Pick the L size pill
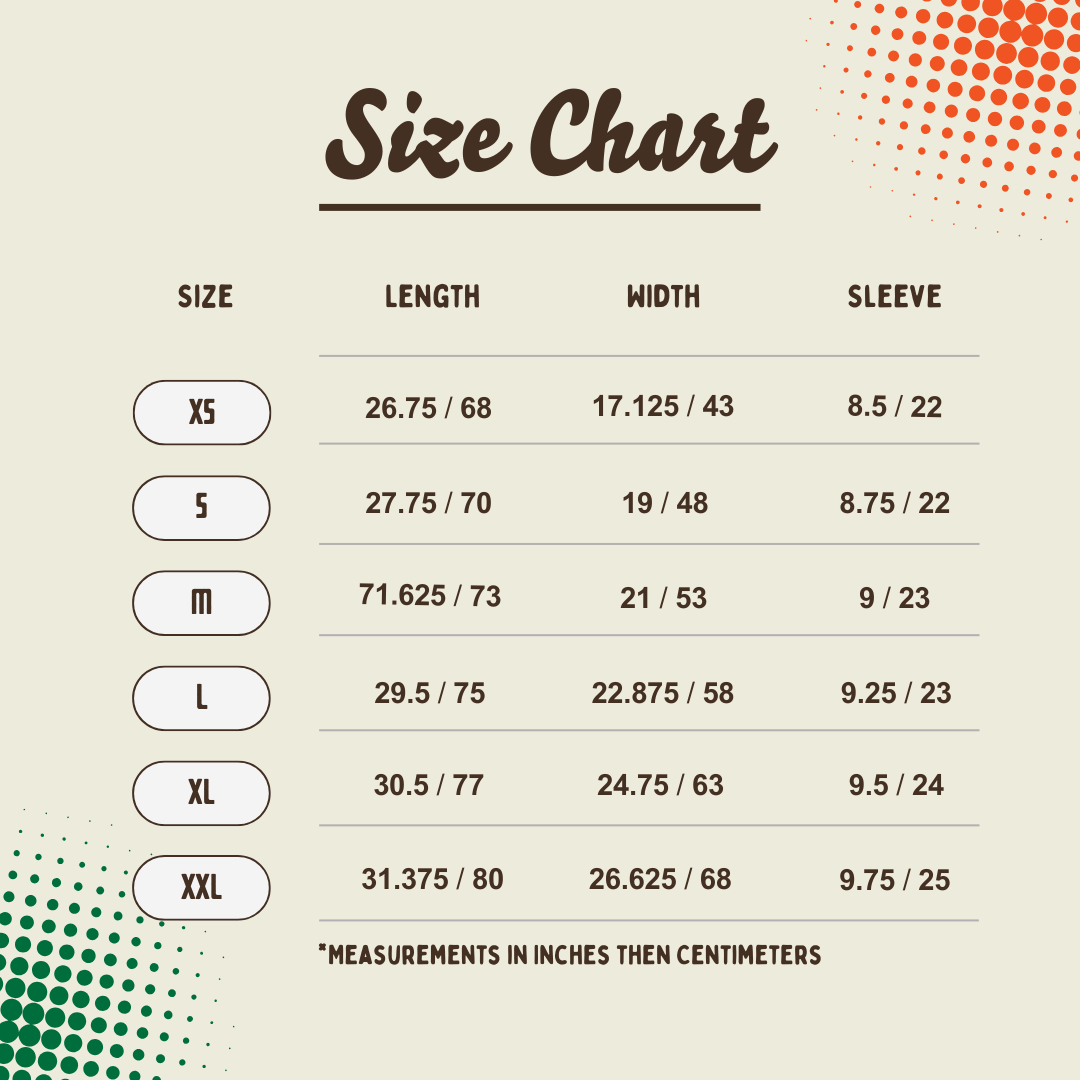1080x1080 pixels. pos(202,697)
